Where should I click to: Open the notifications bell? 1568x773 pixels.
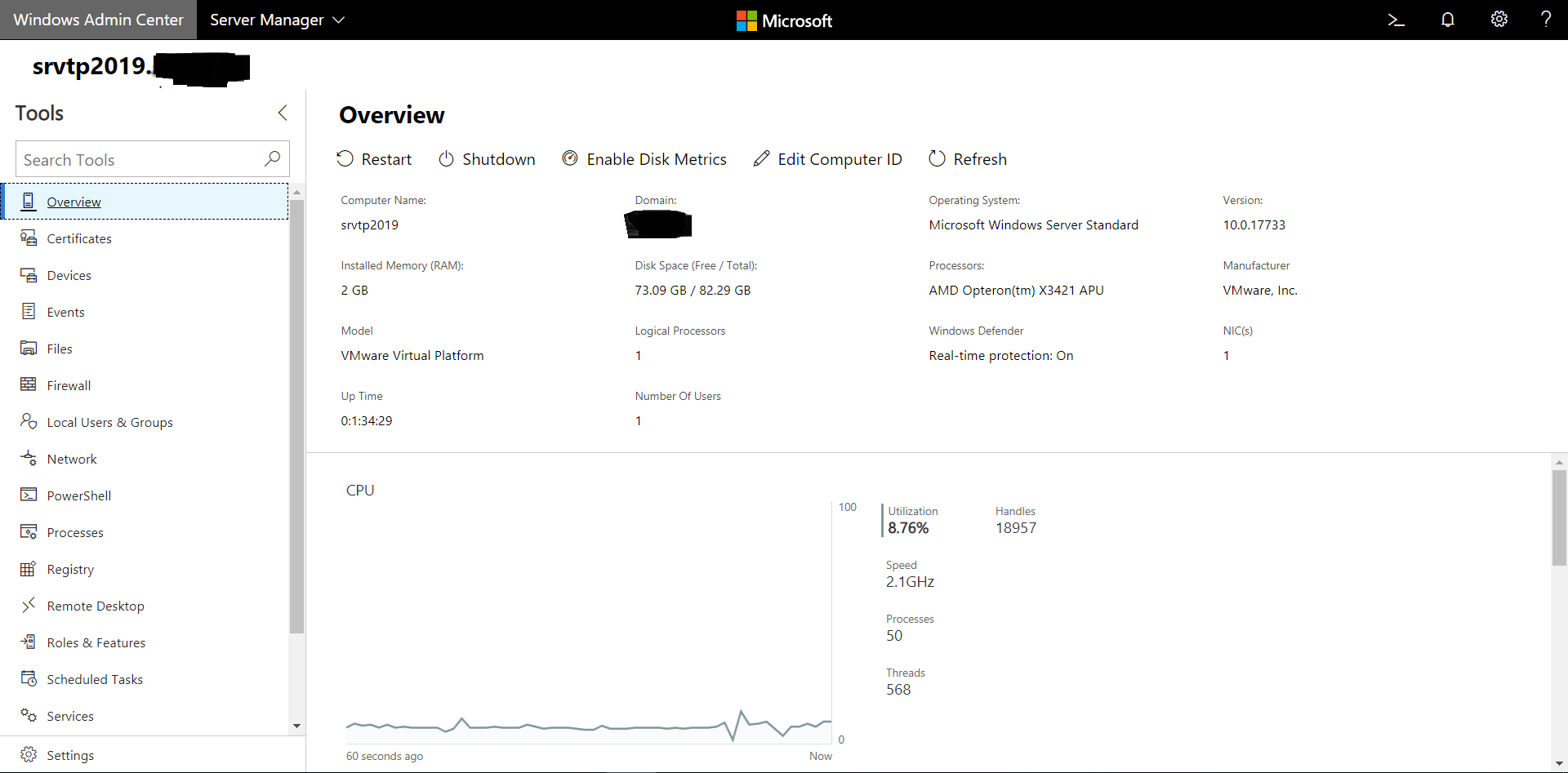click(x=1447, y=20)
